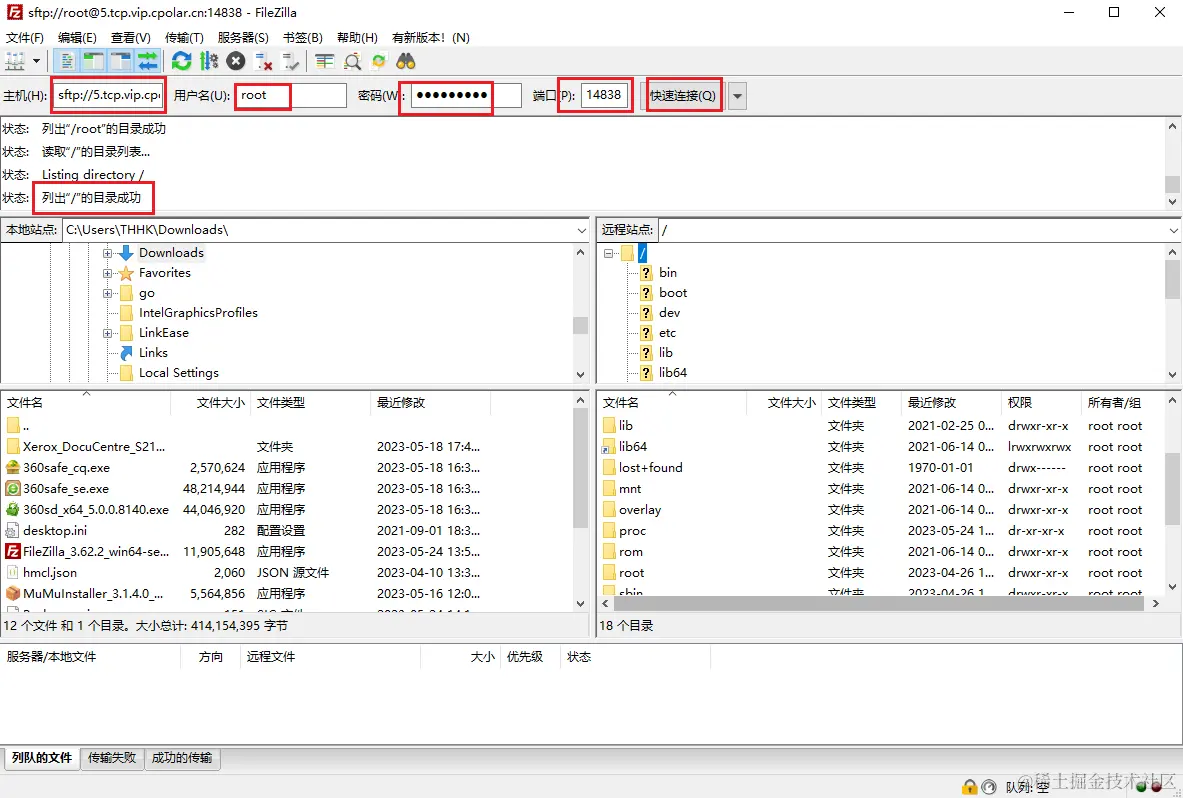1183x798 pixels.
Task: Switch to the 传输失败 tab
Action: [x=112, y=757]
